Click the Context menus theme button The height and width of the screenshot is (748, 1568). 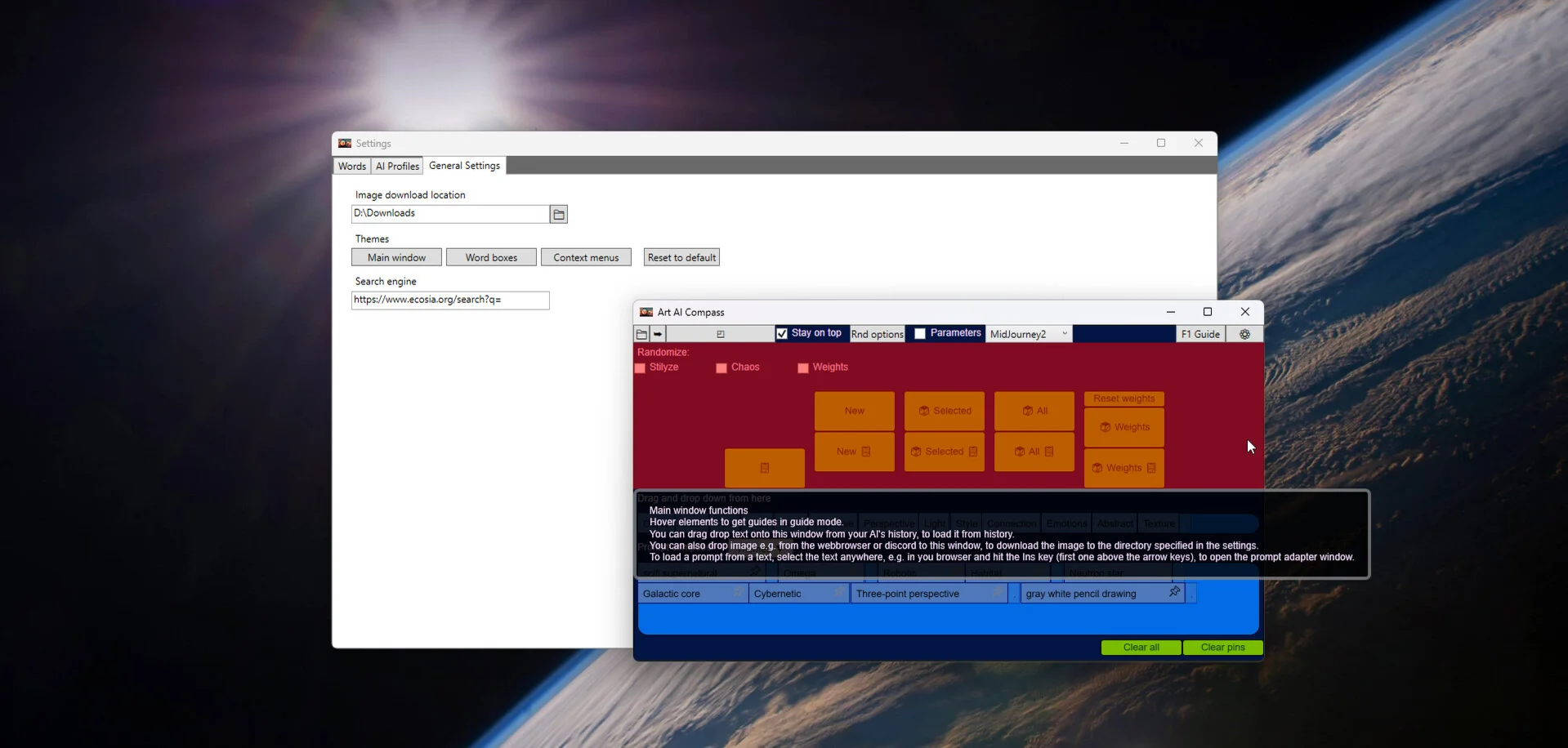[x=586, y=257]
